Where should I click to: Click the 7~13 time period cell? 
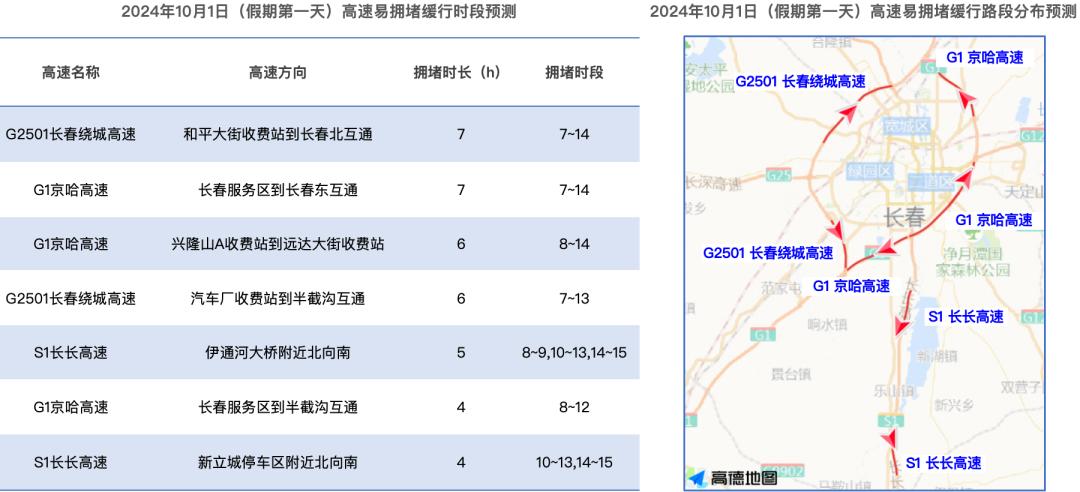[x=574, y=298]
